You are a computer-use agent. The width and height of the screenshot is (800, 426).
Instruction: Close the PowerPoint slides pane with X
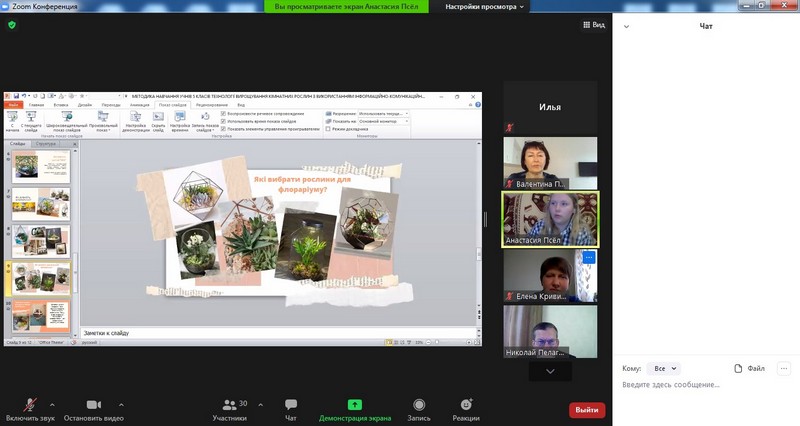pos(74,144)
